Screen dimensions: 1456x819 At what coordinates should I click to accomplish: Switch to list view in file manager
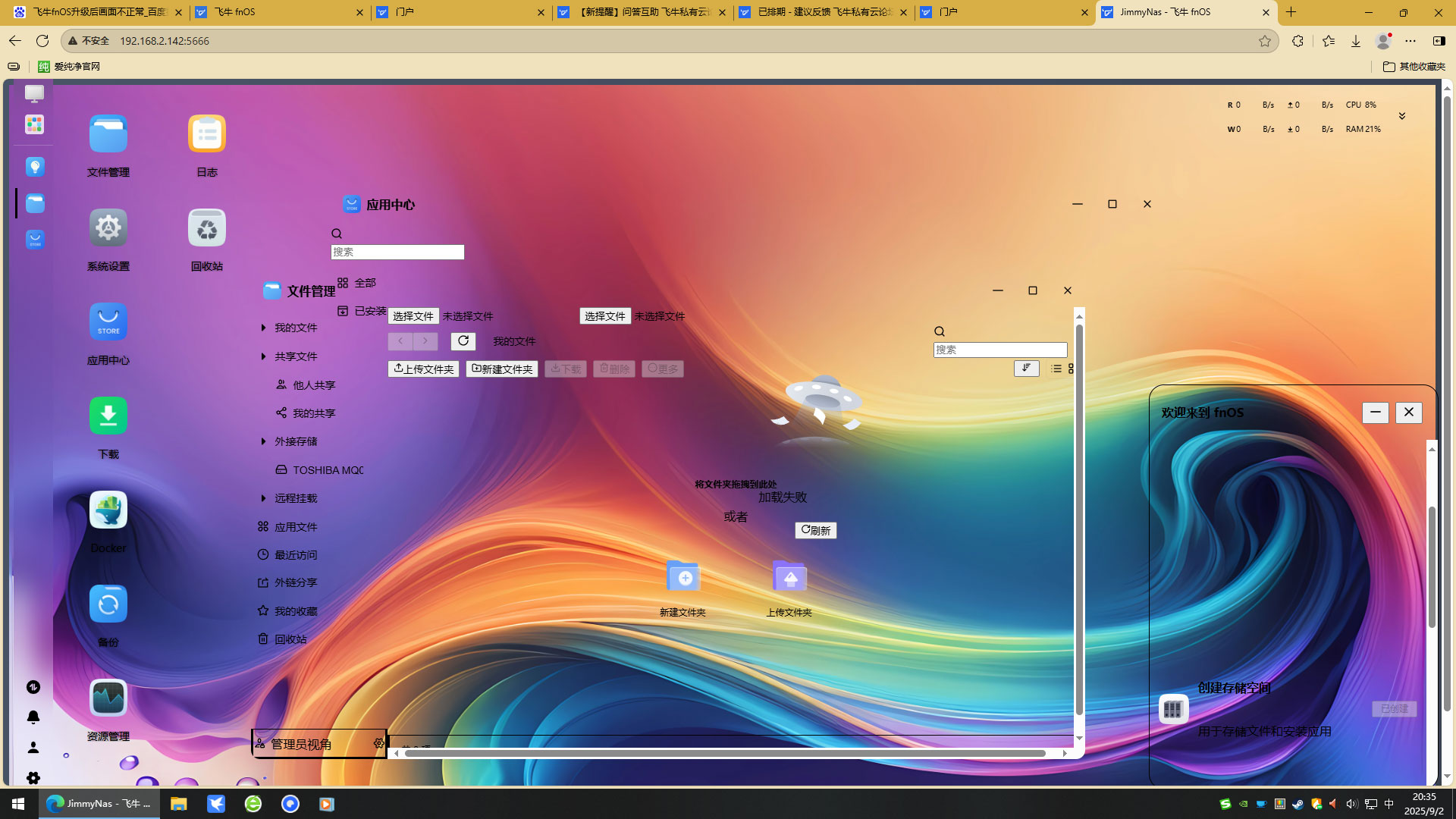(1056, 369)
